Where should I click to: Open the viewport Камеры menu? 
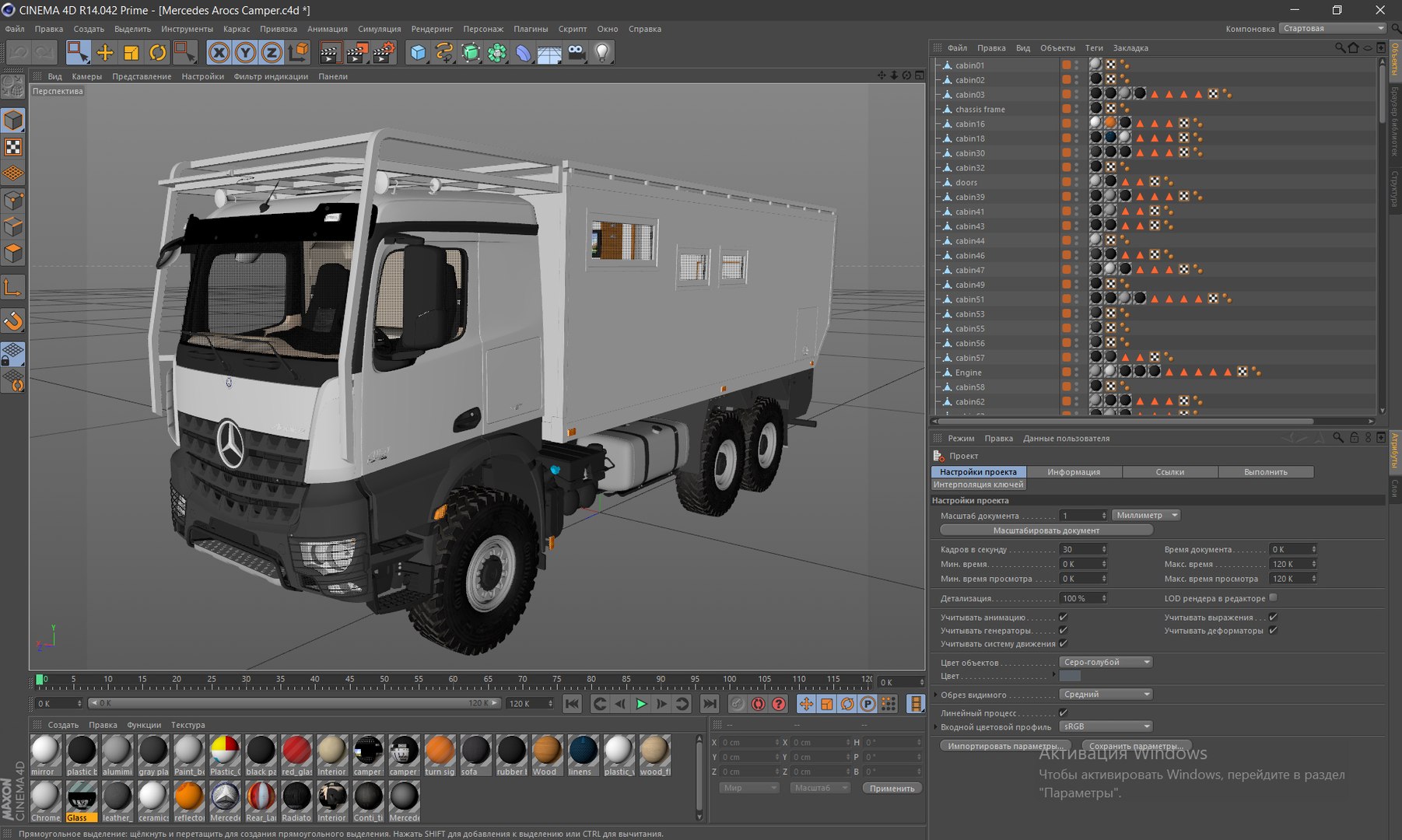86,76
